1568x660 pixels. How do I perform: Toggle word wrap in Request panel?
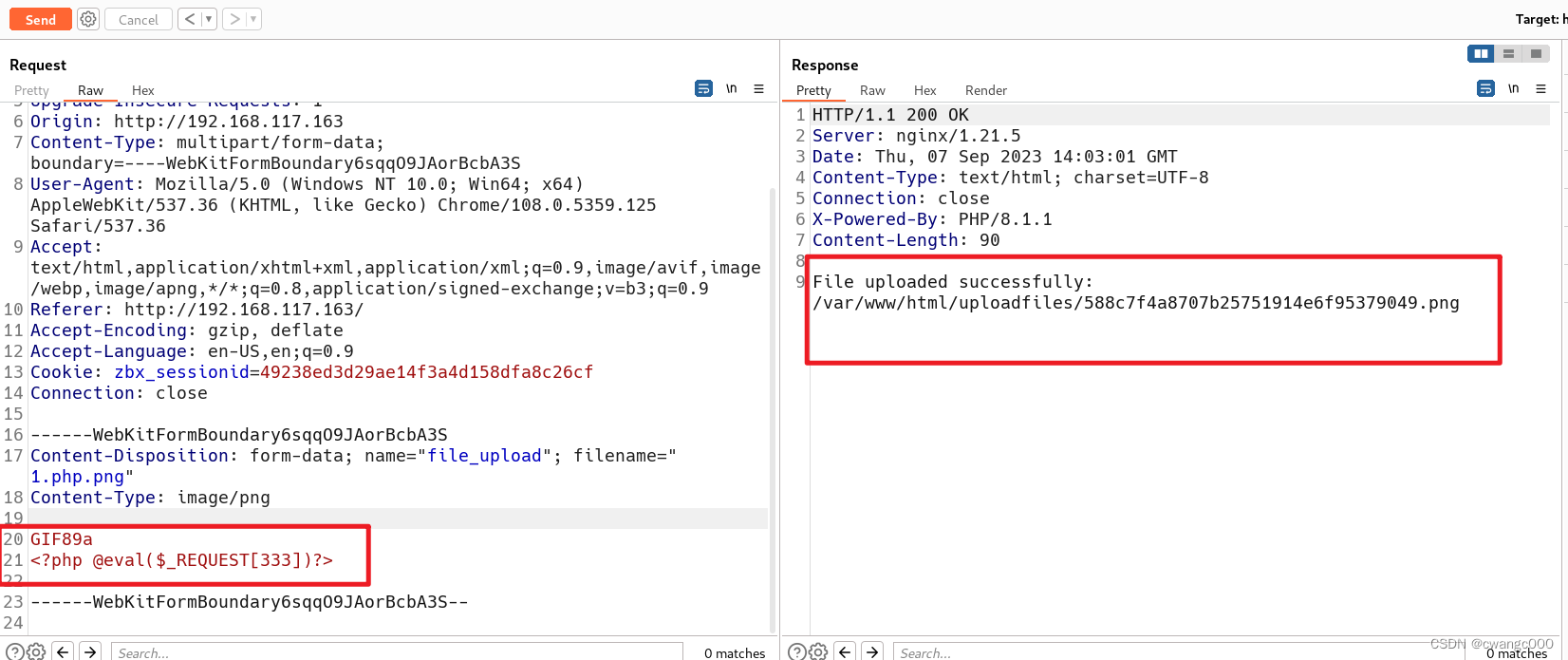703,88
